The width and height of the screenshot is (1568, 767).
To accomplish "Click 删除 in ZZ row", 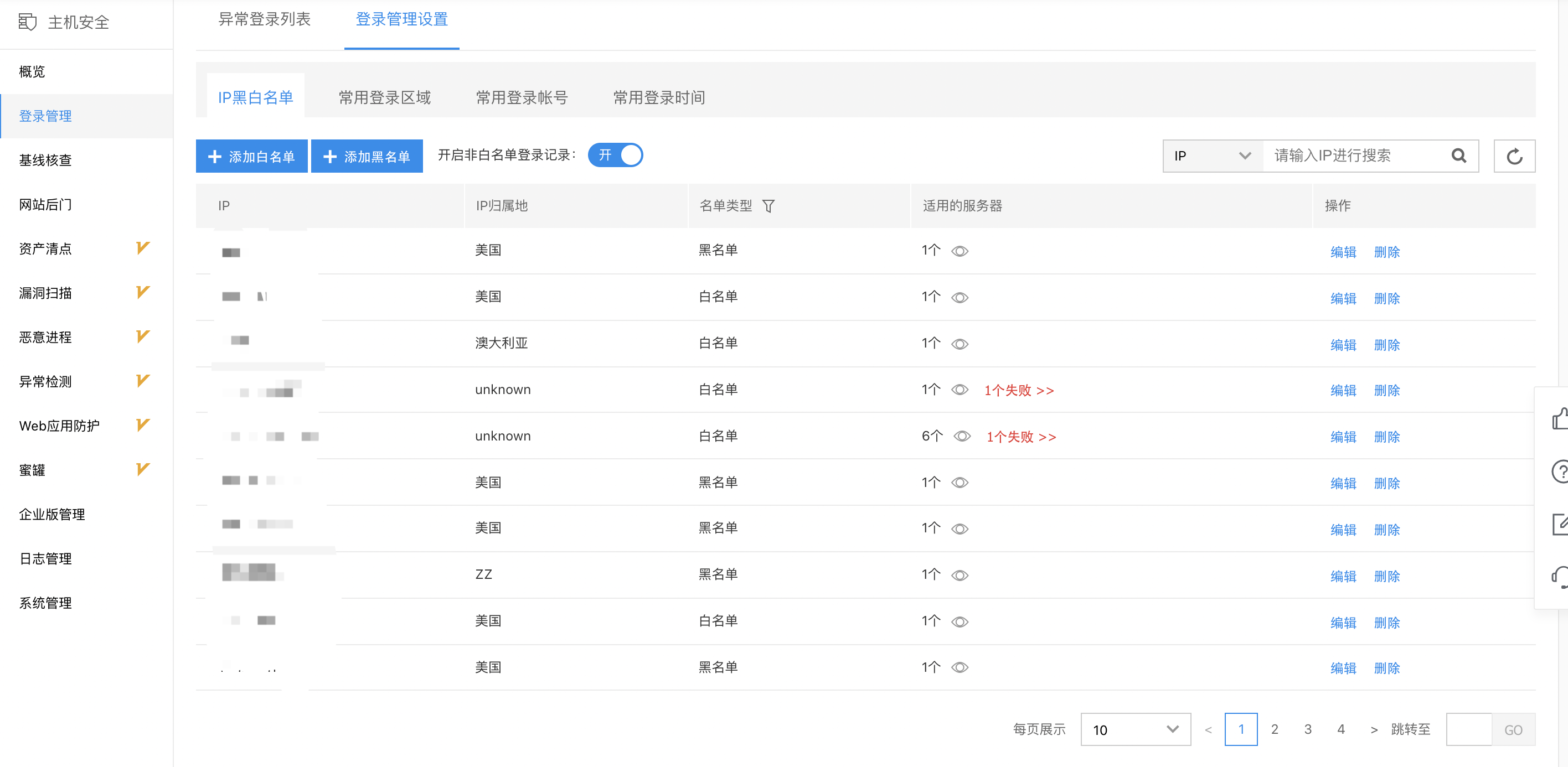I will [x=1386, y=576].
